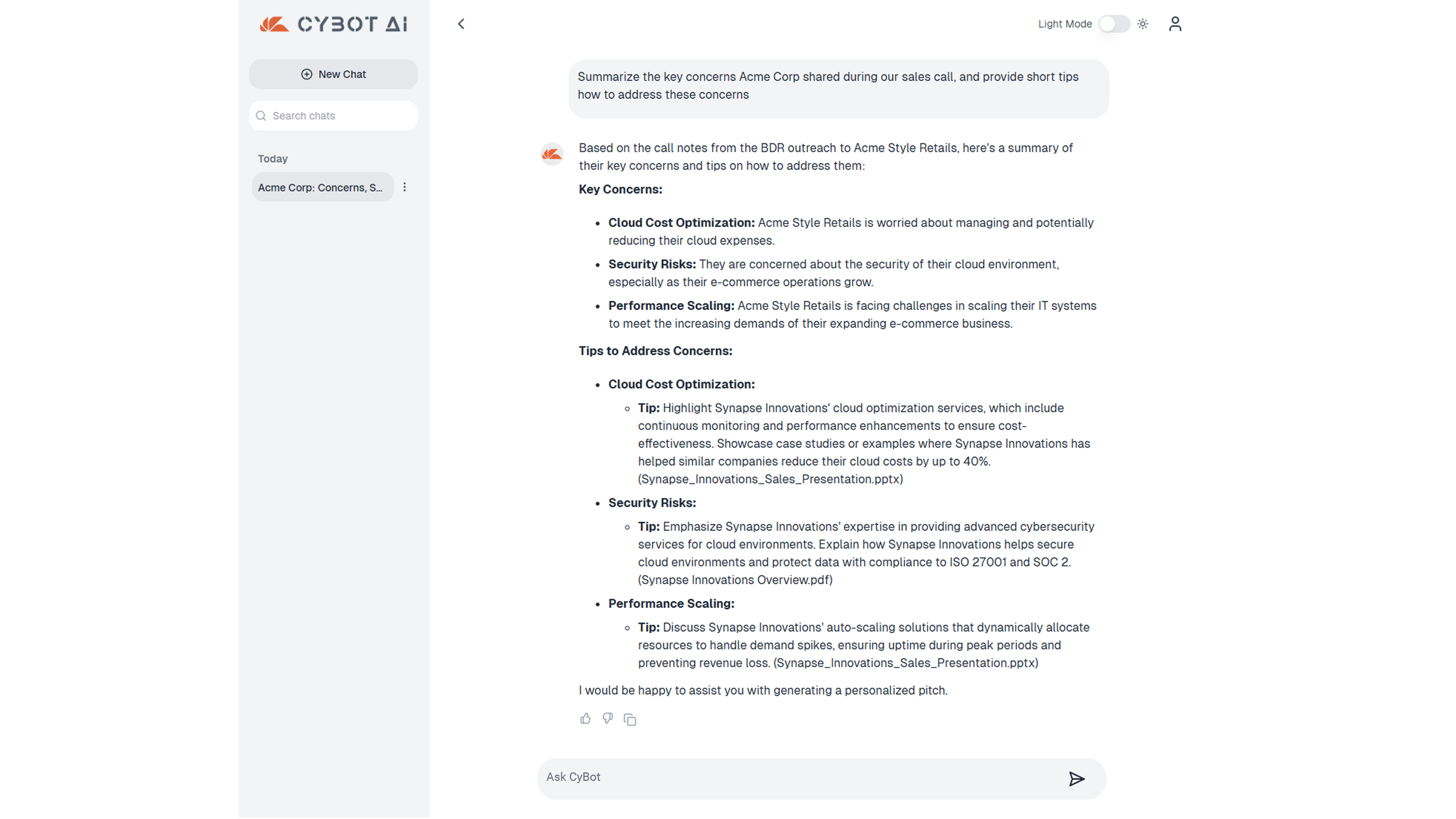Click the "personalized pitch" closing sentence
The image size is (1456, 819).
[x=763, y=690]
